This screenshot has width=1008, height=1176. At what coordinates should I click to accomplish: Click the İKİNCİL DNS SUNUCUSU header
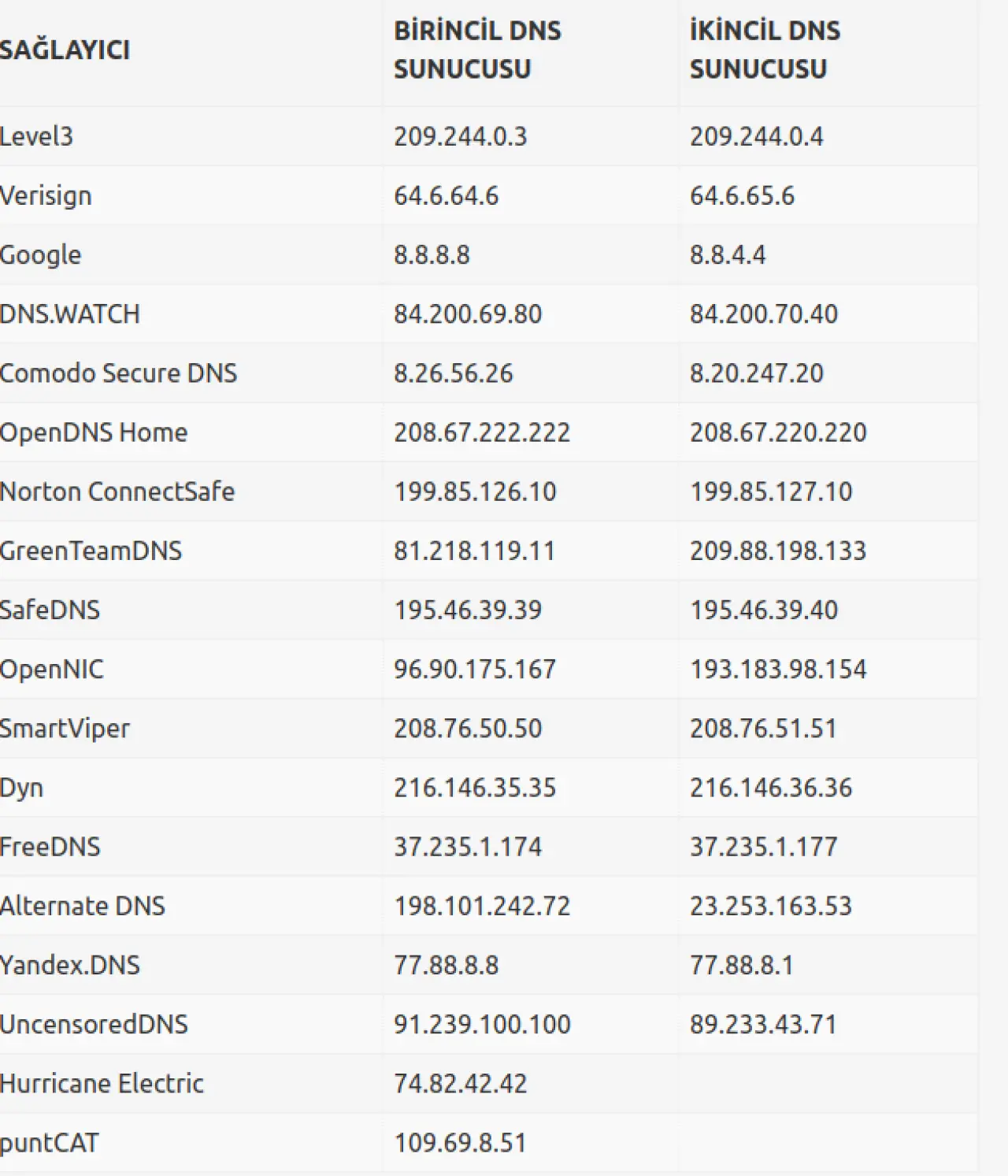click(765, 50)
